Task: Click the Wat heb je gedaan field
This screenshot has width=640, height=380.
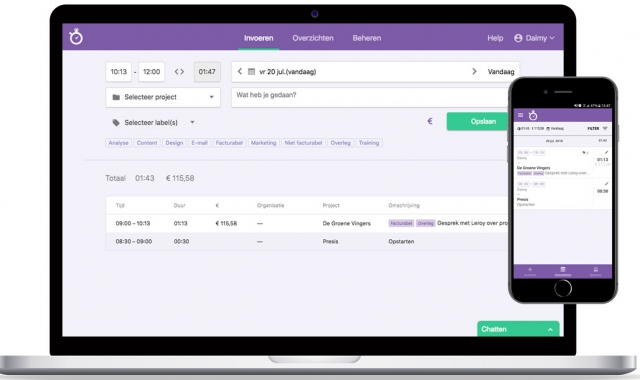Action: pyautogui.click(x=370, y=98)
